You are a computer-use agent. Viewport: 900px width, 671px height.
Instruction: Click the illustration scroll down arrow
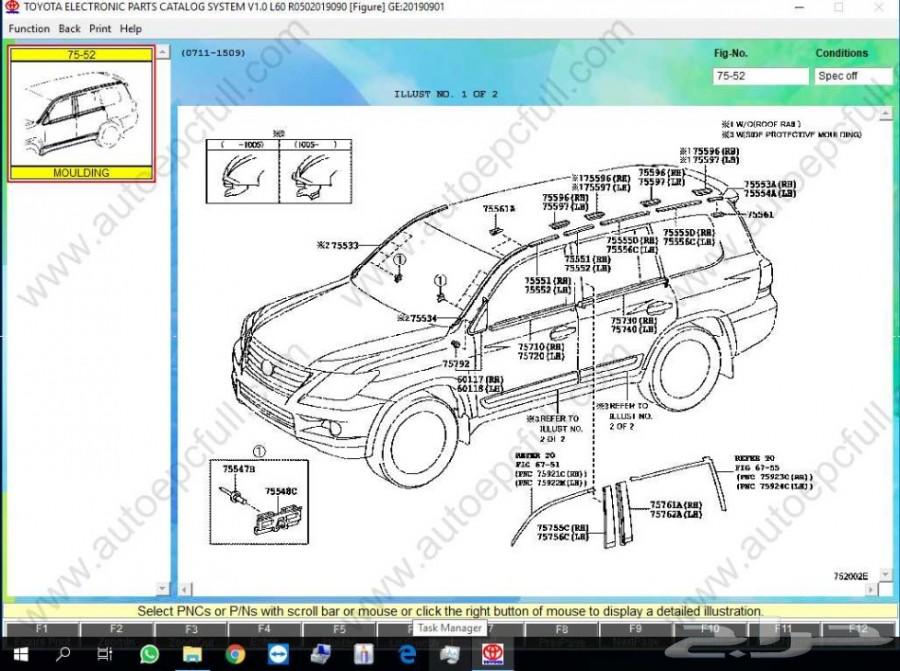[x=885, y=574]
